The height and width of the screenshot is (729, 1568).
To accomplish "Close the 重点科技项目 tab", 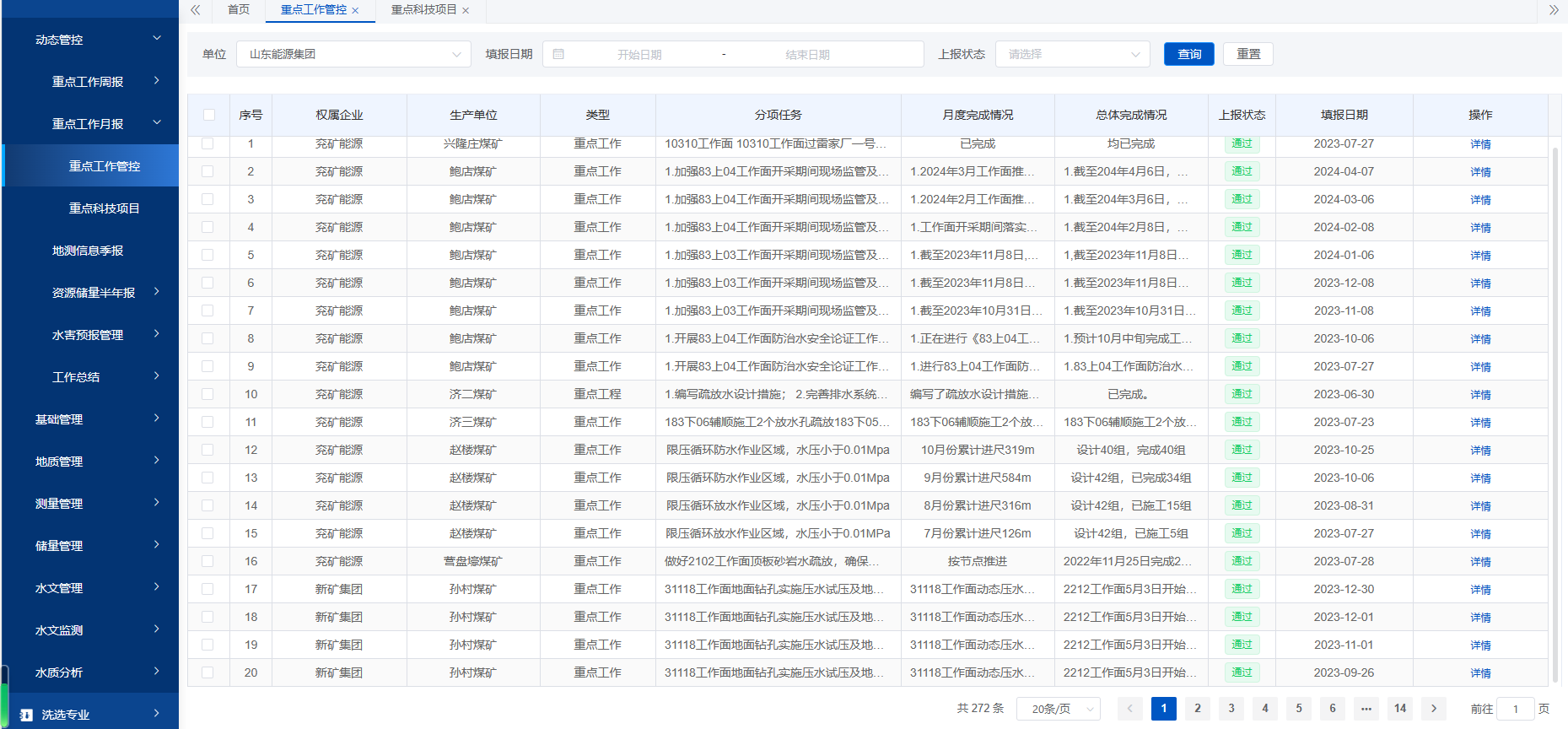I will 466,11.
